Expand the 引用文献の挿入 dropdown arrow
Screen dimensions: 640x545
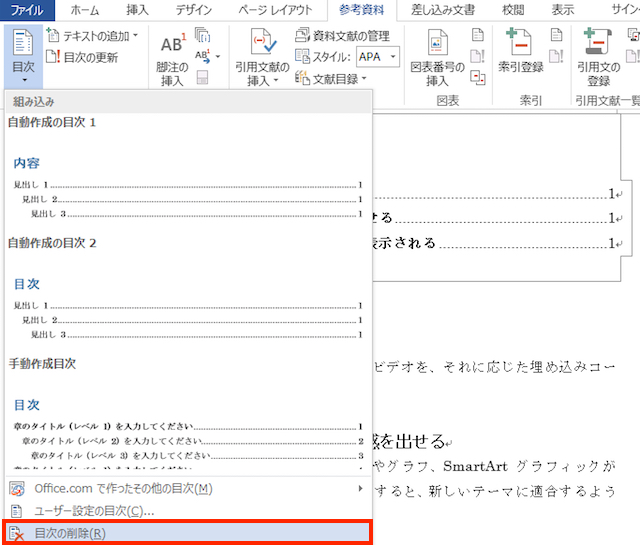(276, 80)
